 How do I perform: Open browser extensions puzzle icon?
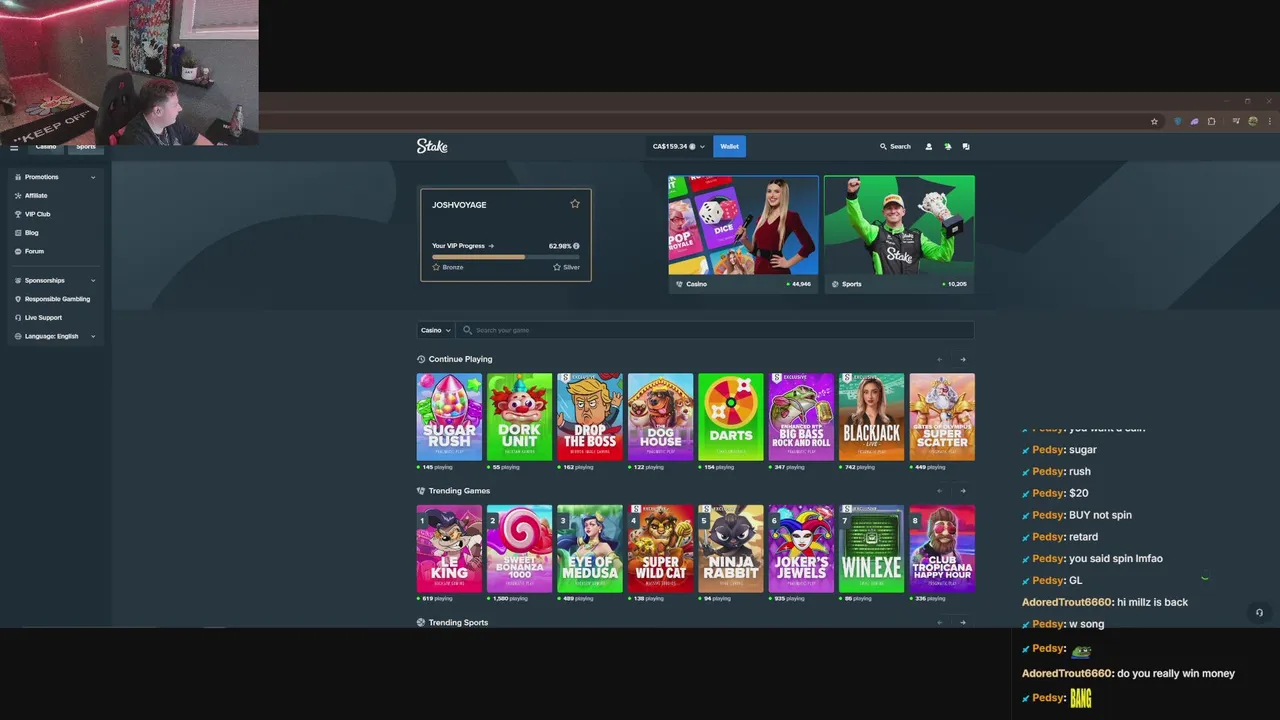(1212, 121)
